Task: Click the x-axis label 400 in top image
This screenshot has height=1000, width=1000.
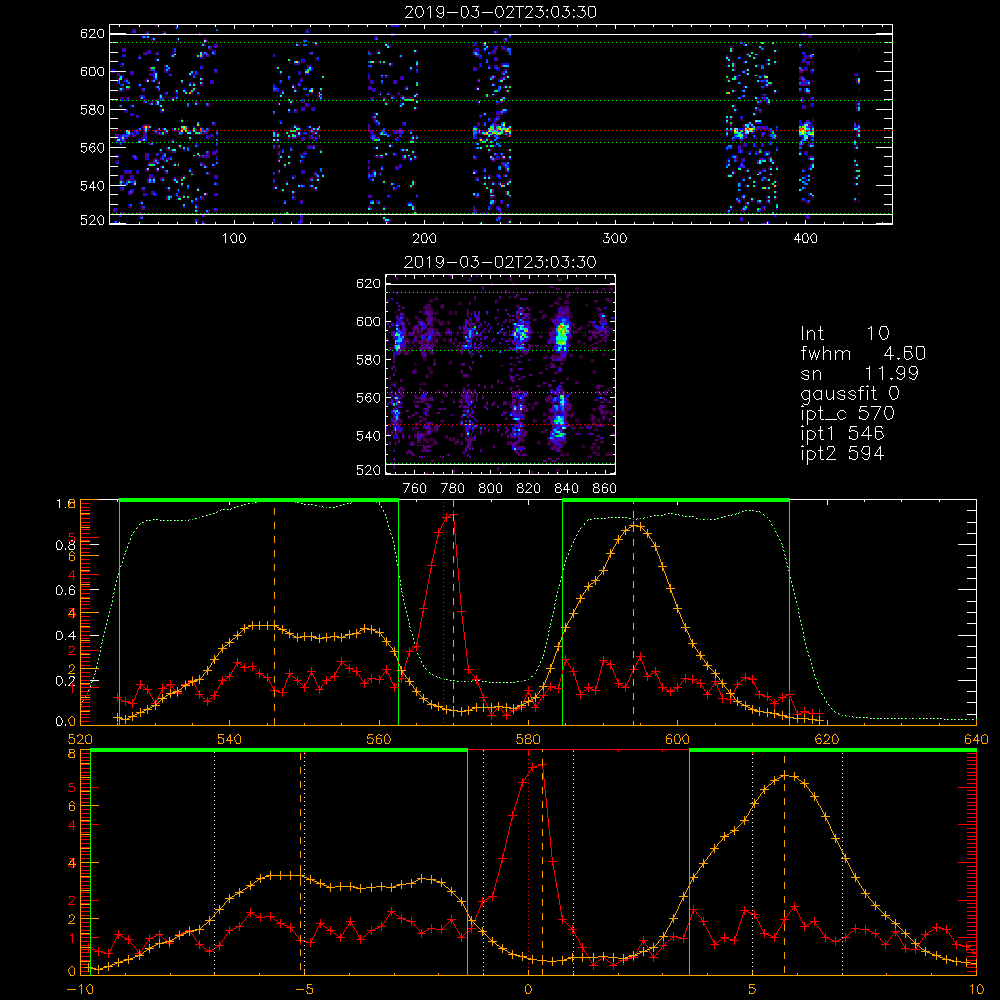Action: [805, 239]
